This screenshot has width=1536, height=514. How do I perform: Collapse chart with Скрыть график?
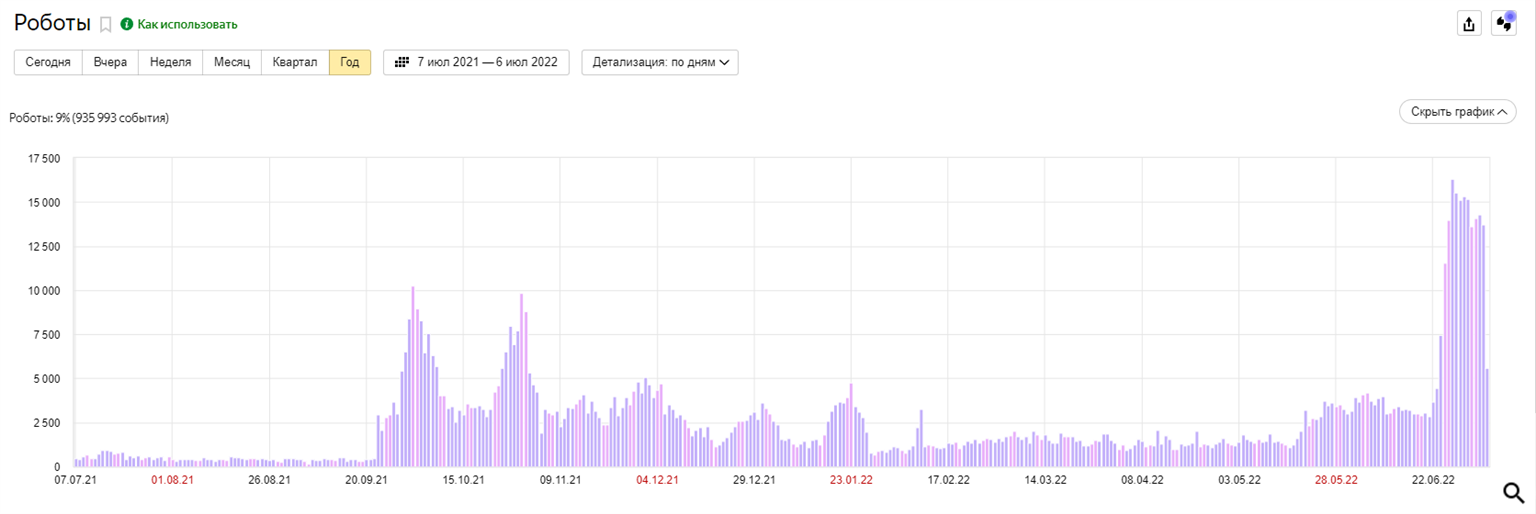tap(1457, 112)
